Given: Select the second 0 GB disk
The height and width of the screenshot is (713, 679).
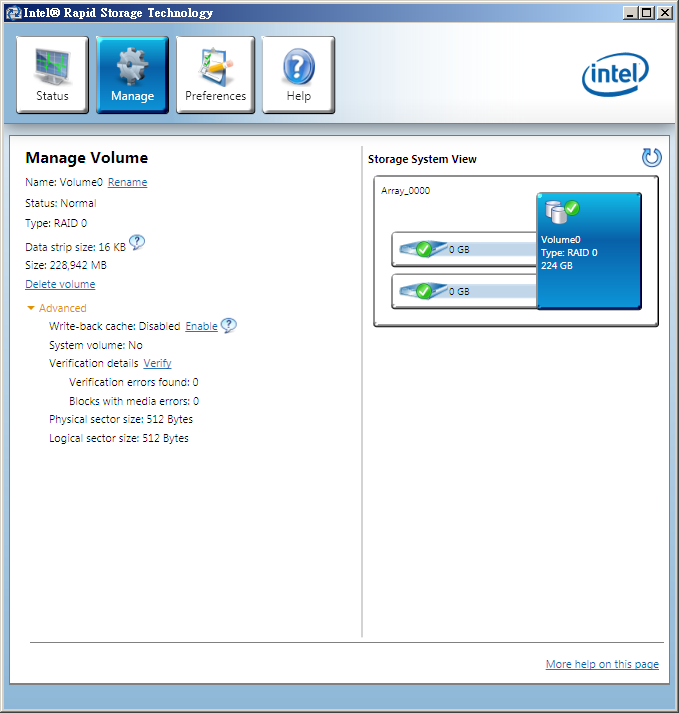Looking at the screenshot, I should coord(464,291).
